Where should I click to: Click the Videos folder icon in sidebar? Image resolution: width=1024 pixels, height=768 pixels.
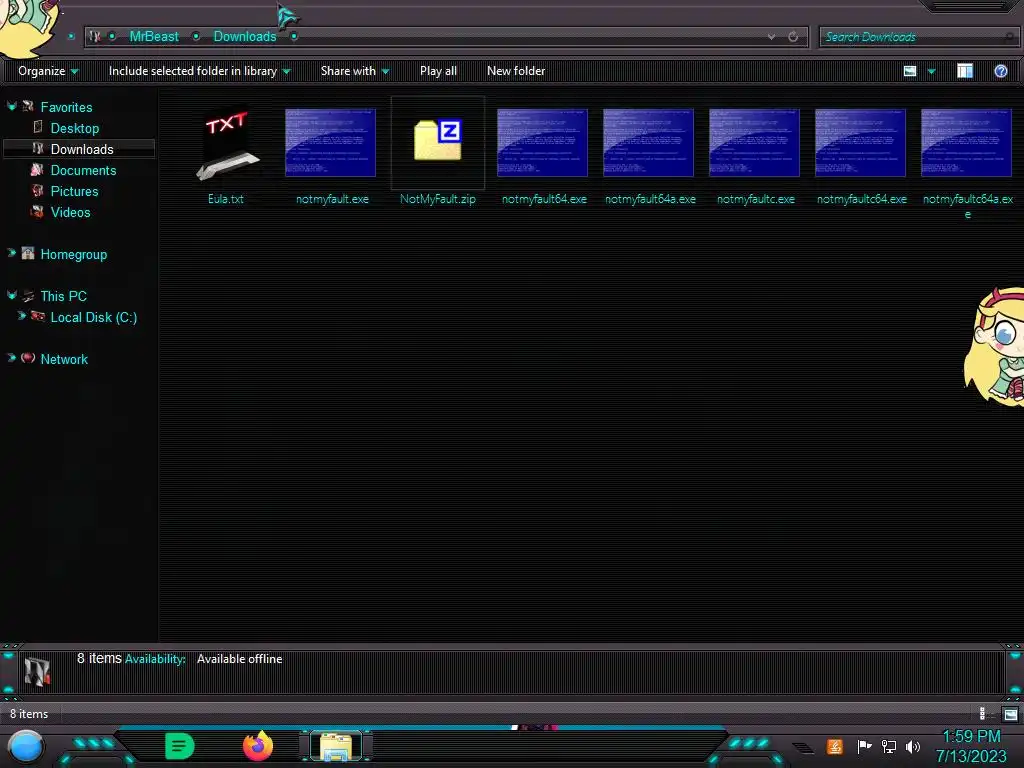tap(37, 211)
